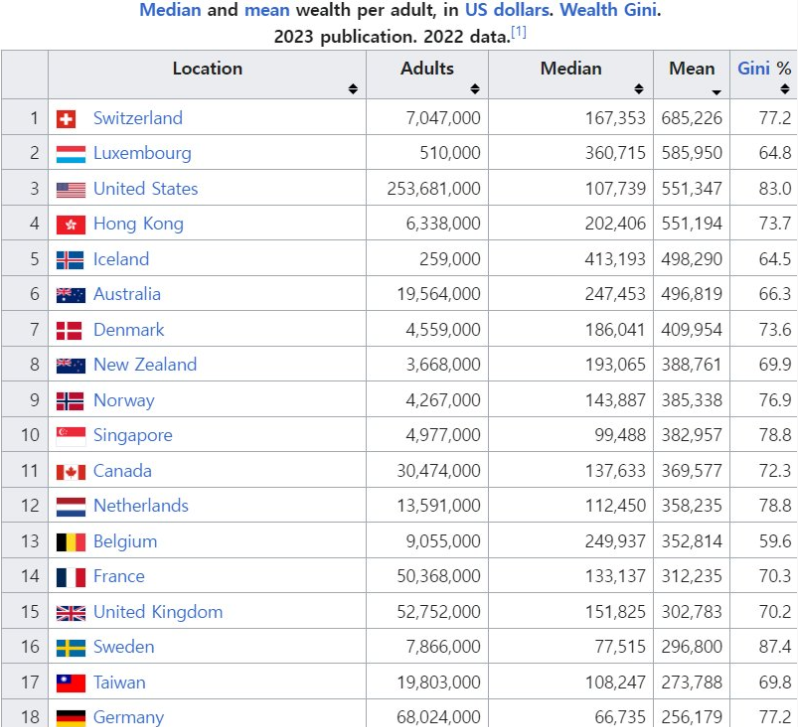Click the Canada flag icon
Screen dimensions: 798x727
click(70, 472)
